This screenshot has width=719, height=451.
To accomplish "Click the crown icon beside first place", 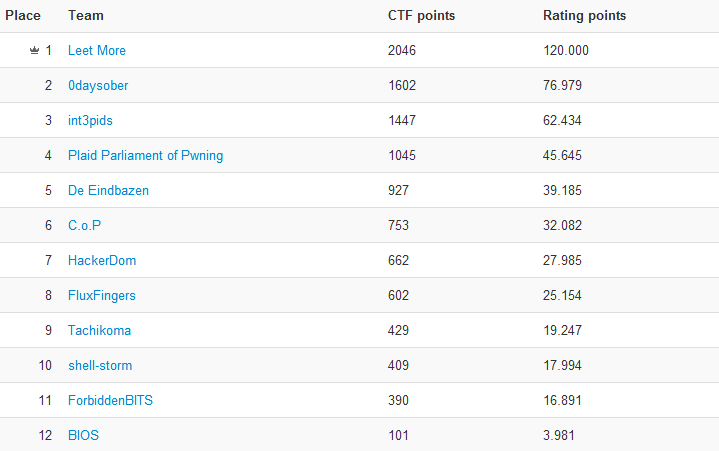I will pos(34,50).
